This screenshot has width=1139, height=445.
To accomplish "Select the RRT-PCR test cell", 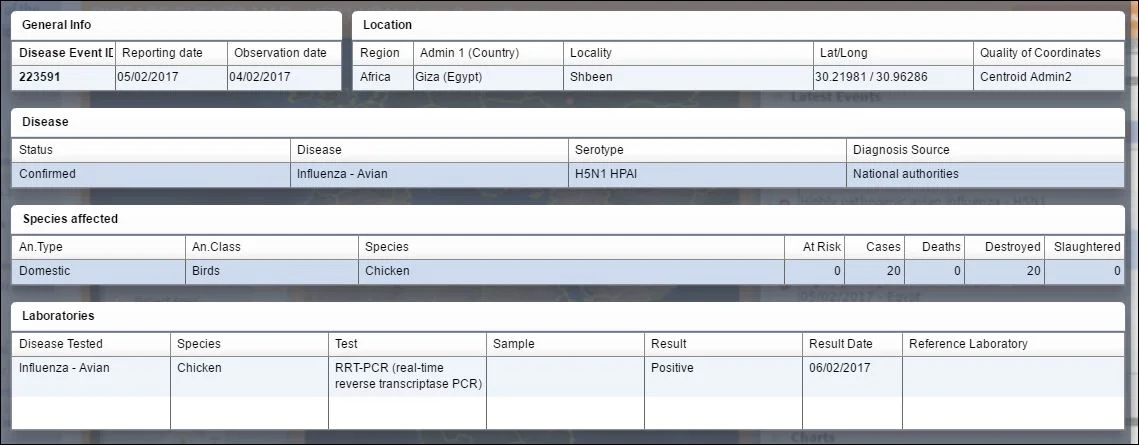I will pos(408,377).
